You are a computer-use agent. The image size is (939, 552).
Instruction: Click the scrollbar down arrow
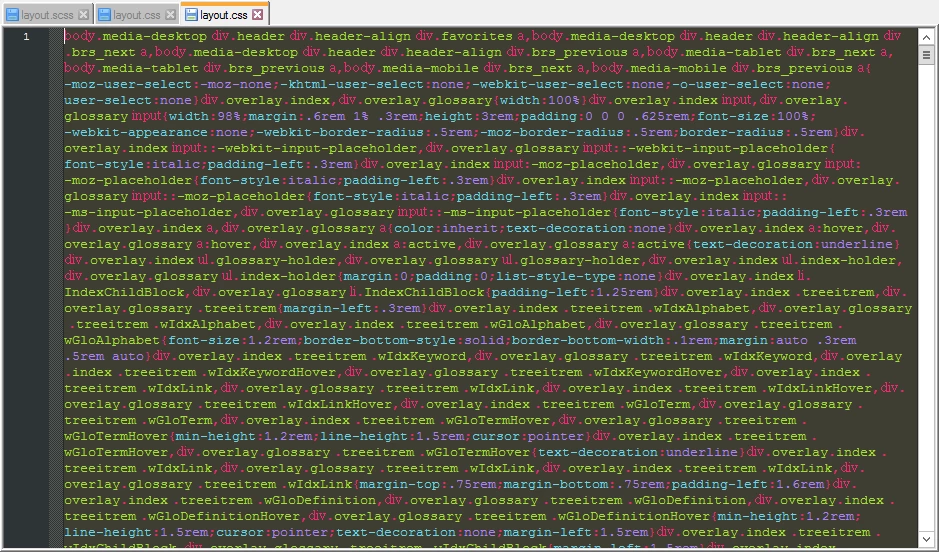[x=926, y=539]
